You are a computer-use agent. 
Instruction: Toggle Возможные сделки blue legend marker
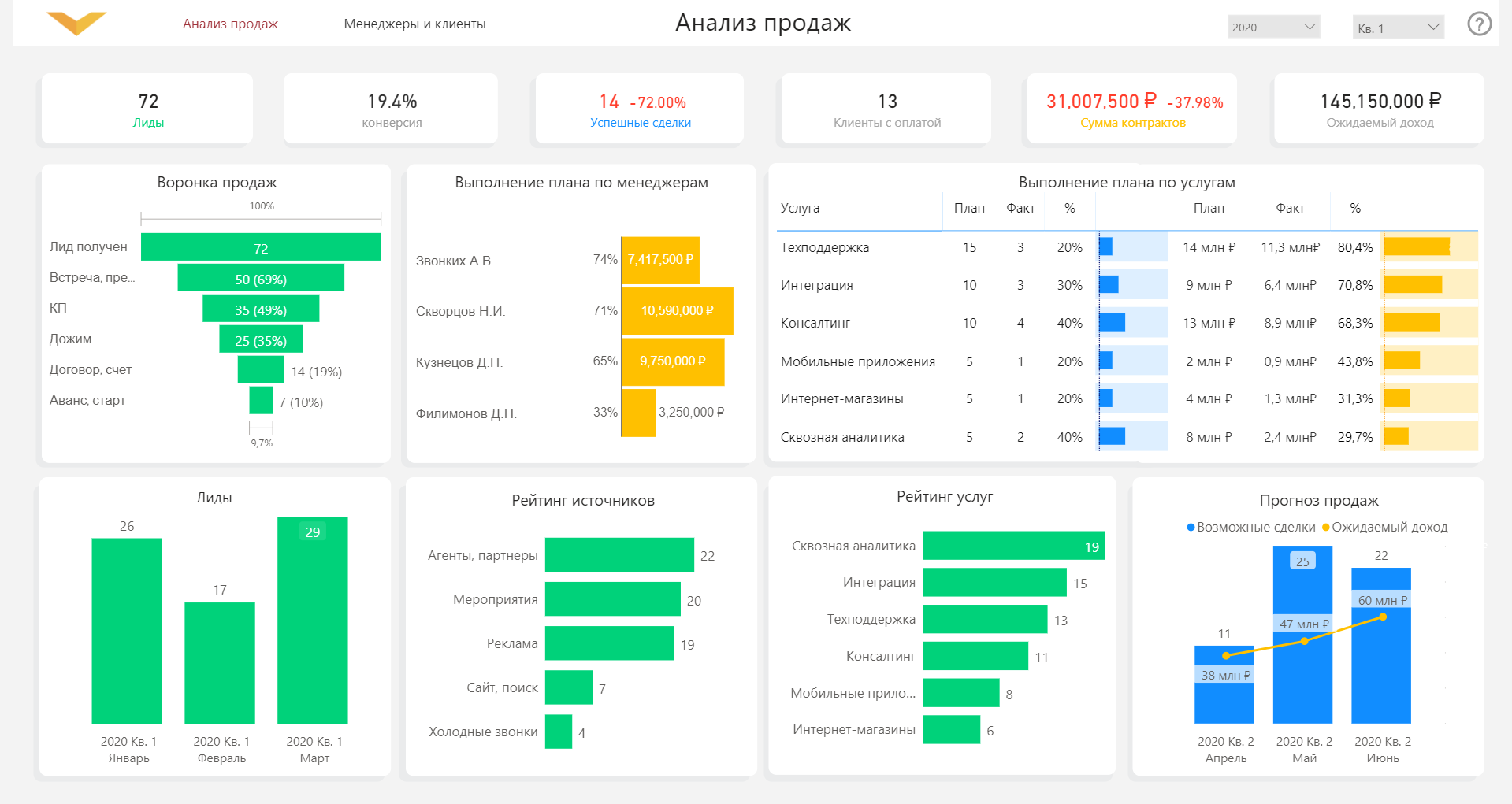(1191, 527)
